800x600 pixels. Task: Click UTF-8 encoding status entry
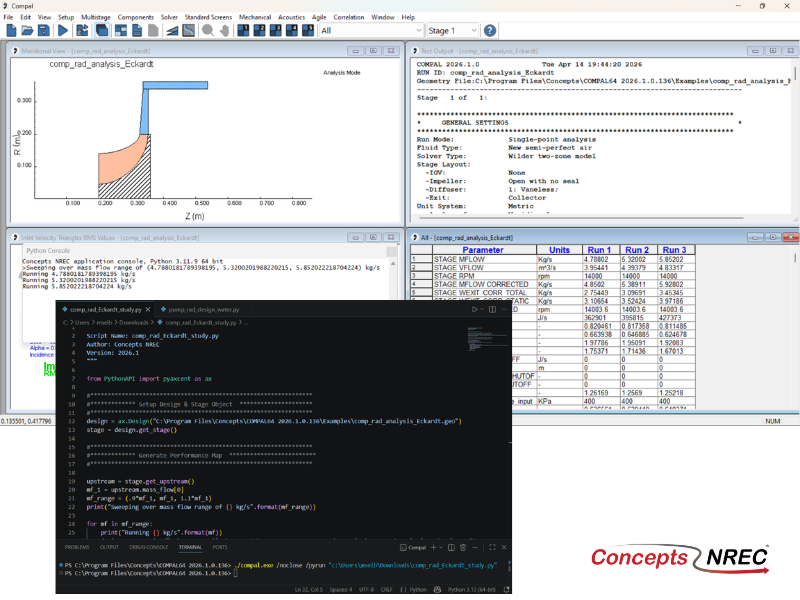click(367, 590)
